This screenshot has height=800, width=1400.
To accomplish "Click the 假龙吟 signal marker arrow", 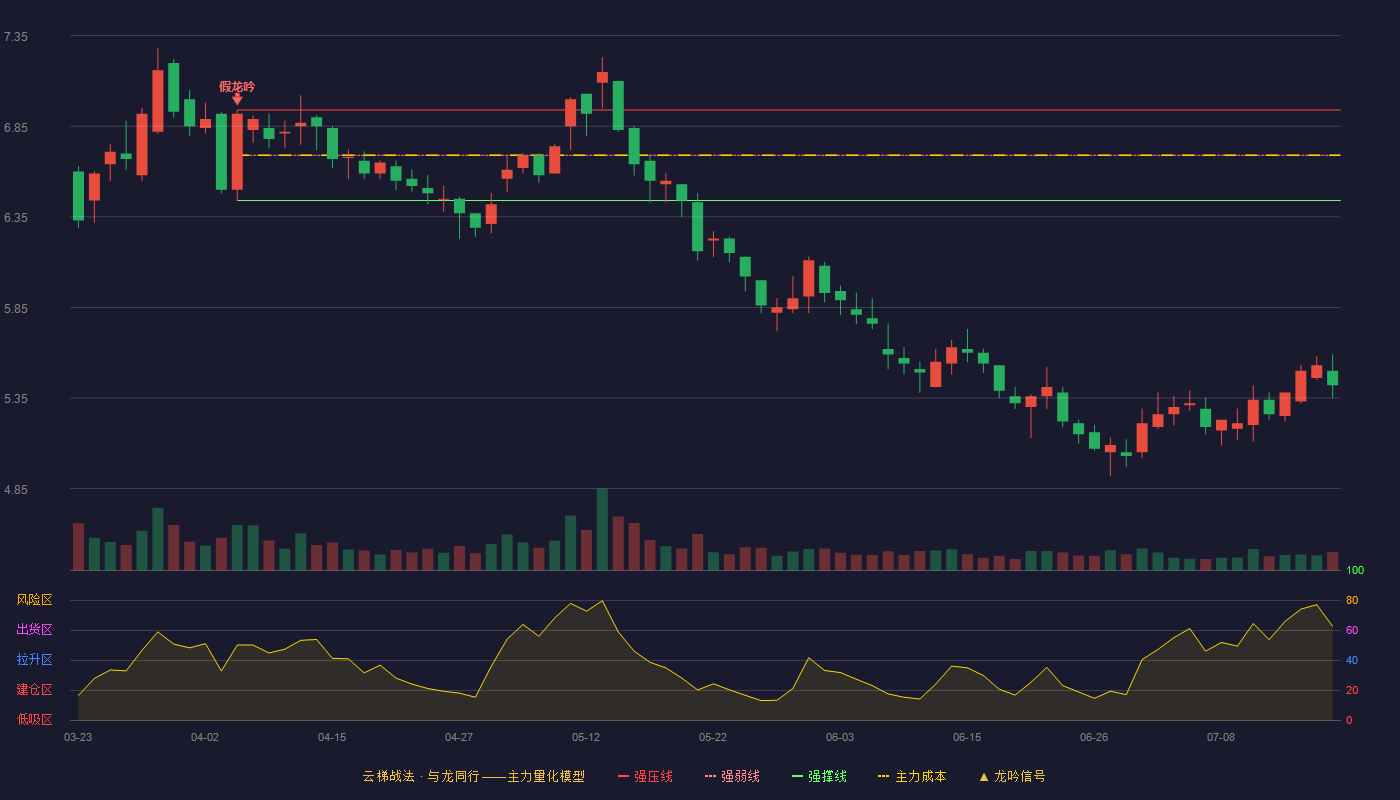I will click(237, 99).
